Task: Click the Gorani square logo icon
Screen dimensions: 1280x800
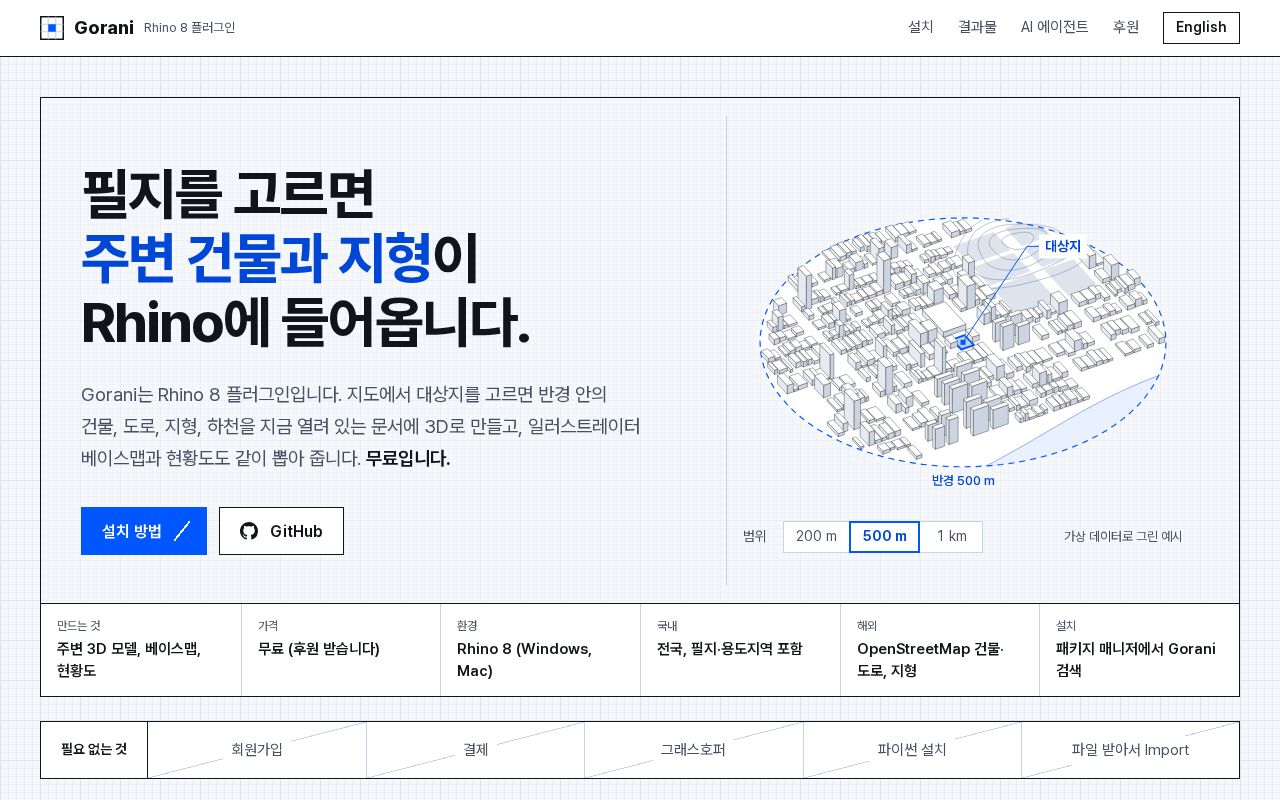Action: click(52, 28)
